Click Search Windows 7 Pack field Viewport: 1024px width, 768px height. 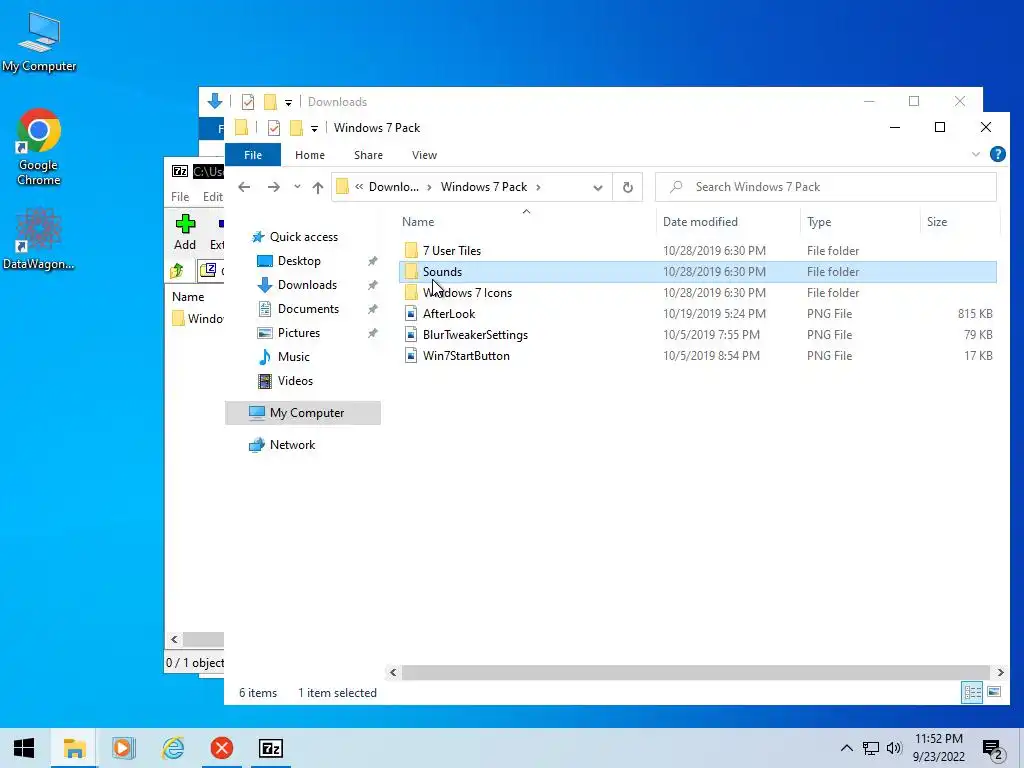pos(825,187)
